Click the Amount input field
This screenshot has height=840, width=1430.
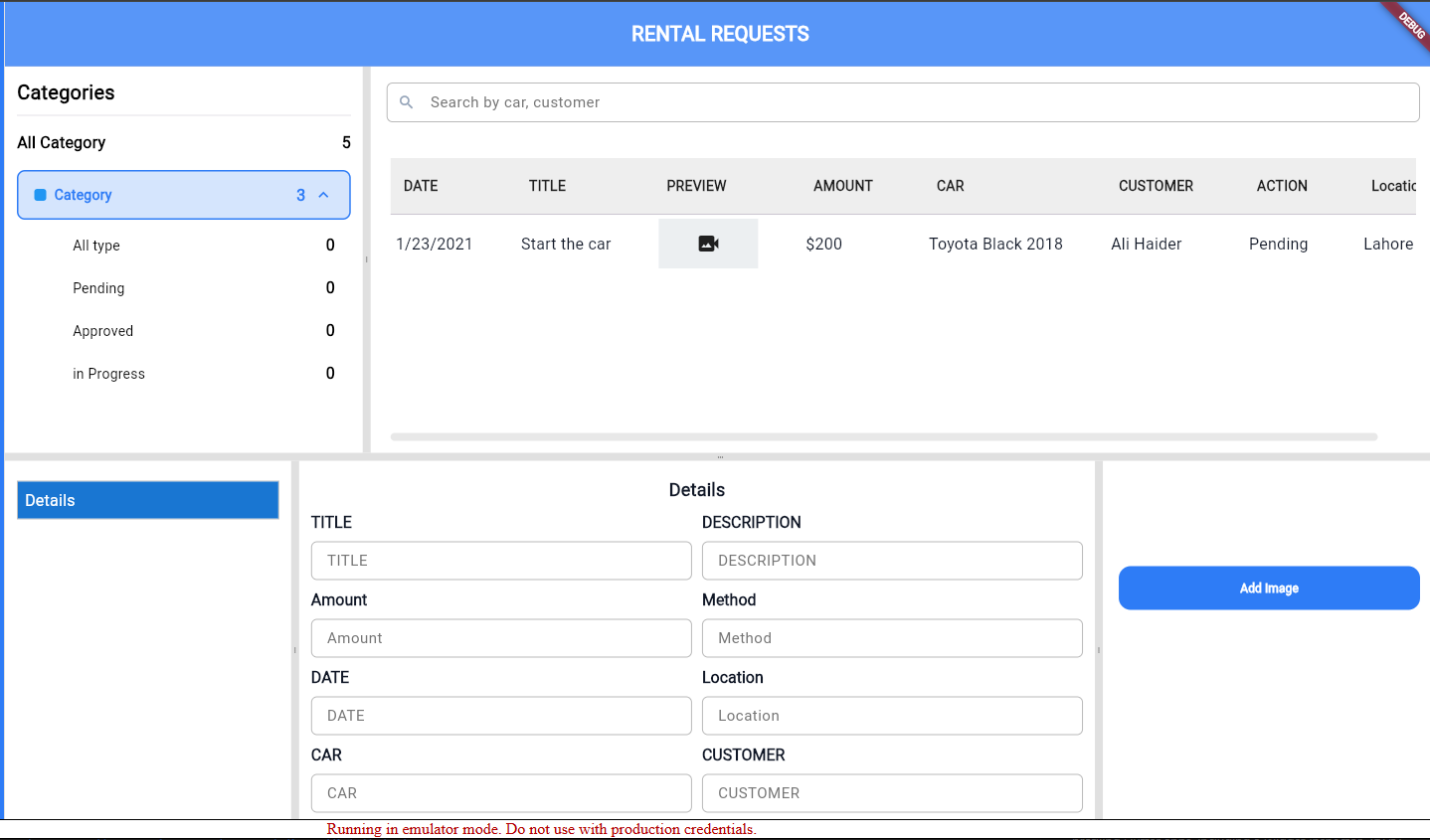click(501, 638)
